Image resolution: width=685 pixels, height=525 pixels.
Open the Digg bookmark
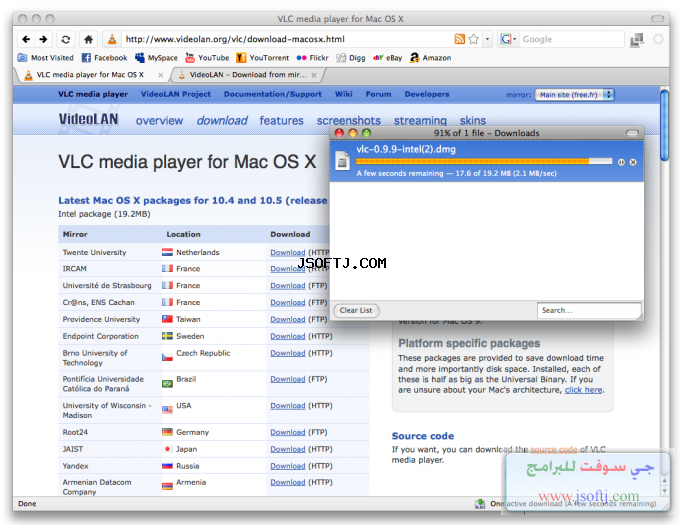351,58
